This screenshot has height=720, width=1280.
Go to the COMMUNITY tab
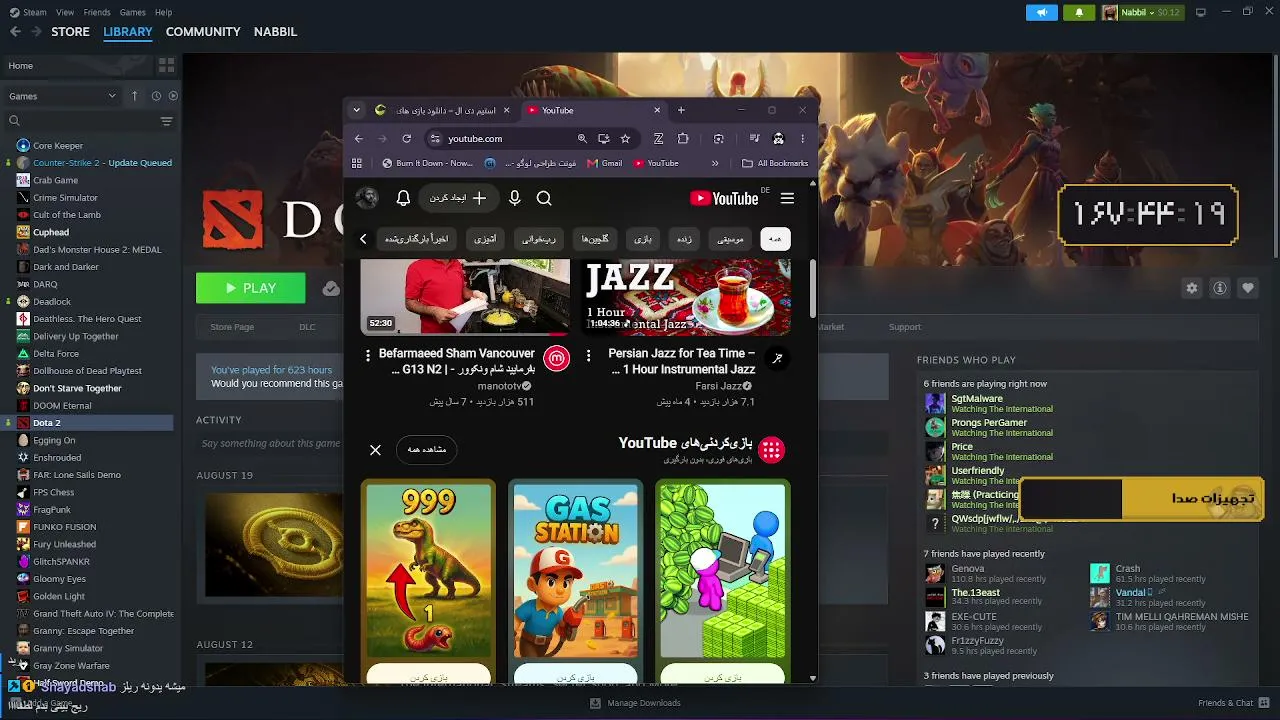[x=203, y=32]
